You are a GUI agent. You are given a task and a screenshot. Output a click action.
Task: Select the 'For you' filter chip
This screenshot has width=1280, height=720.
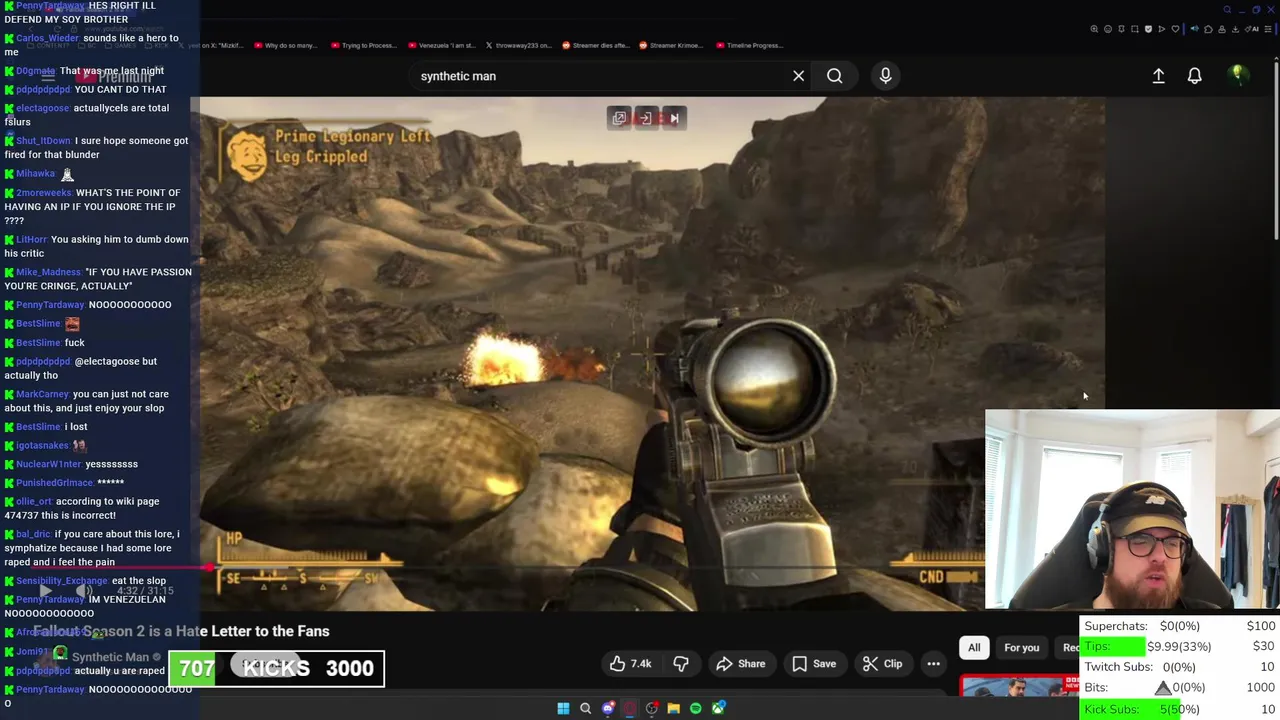click(x=1021, y=647)
